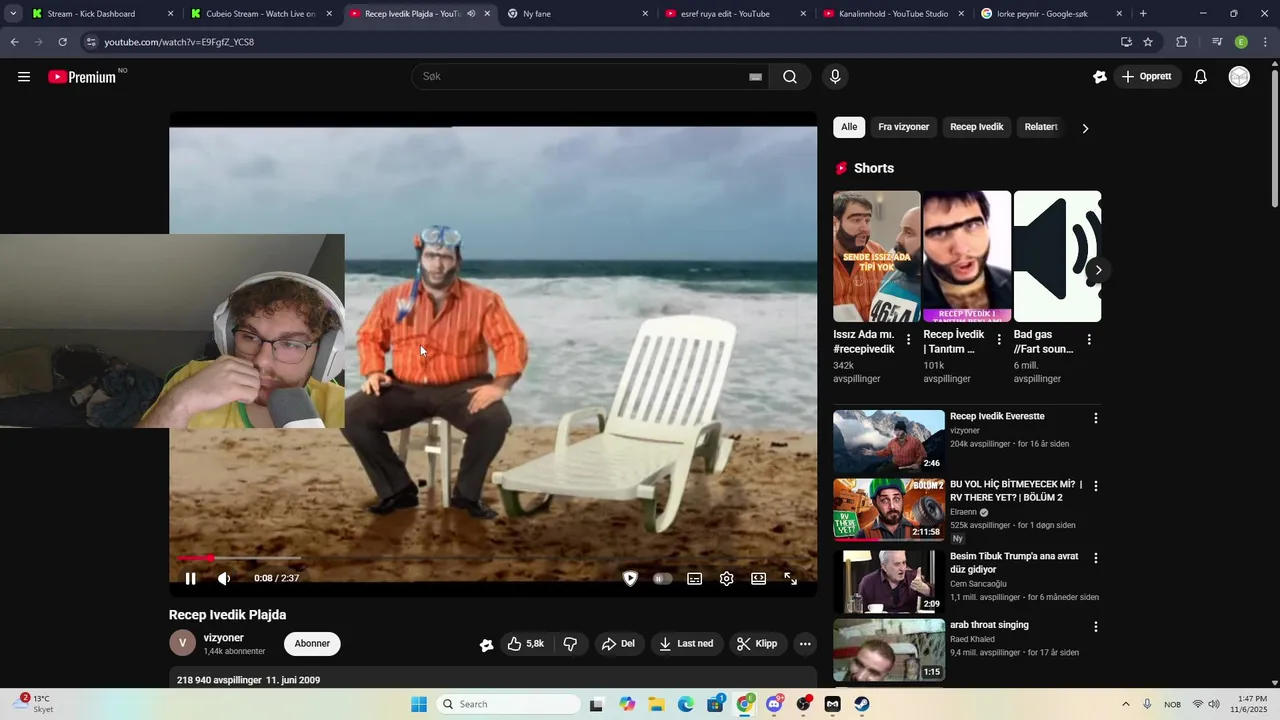
Task: Go to YouTube Premium home logo
Action: [82, 77]
